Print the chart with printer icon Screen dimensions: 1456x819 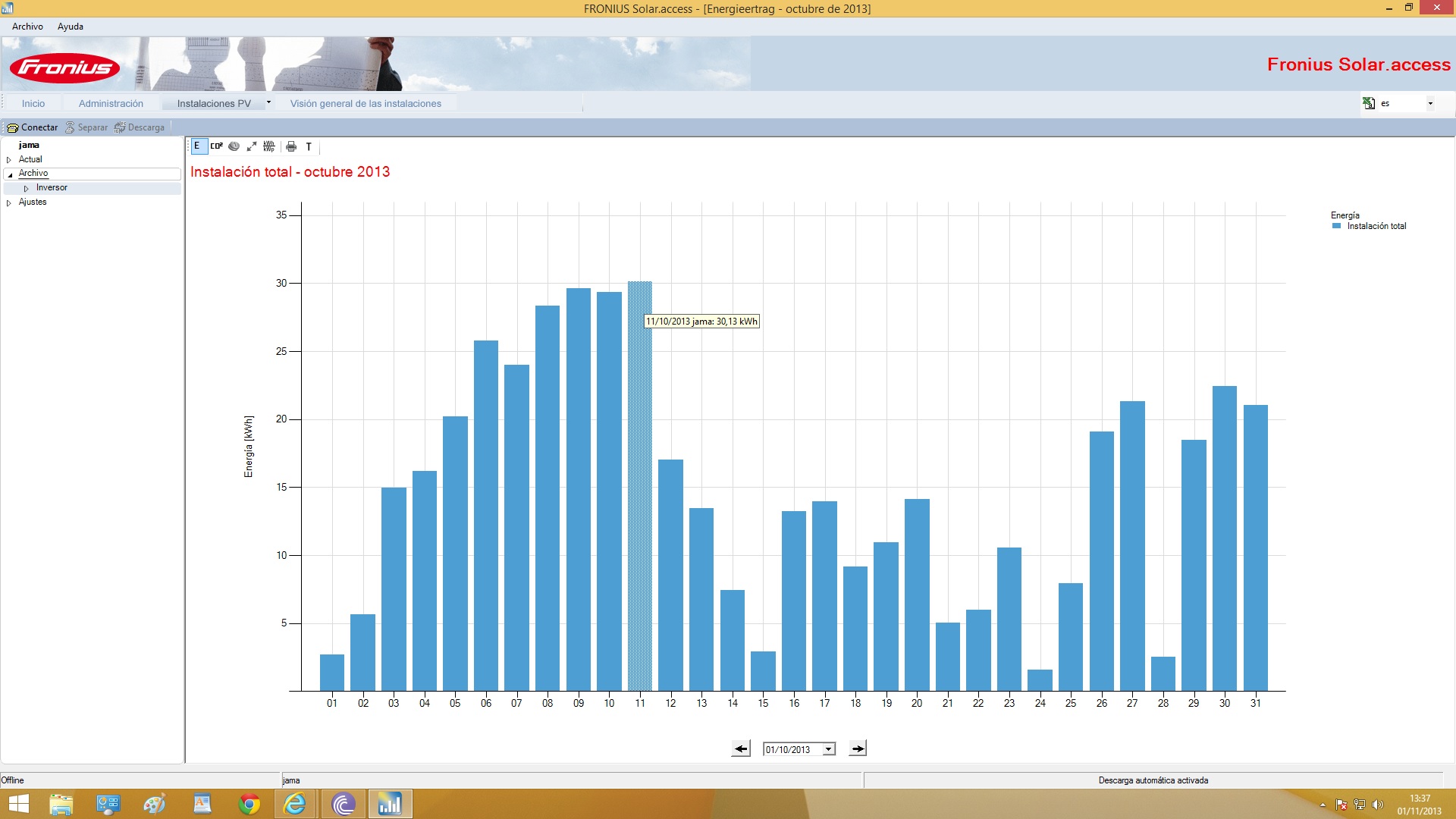click(291, 146)
